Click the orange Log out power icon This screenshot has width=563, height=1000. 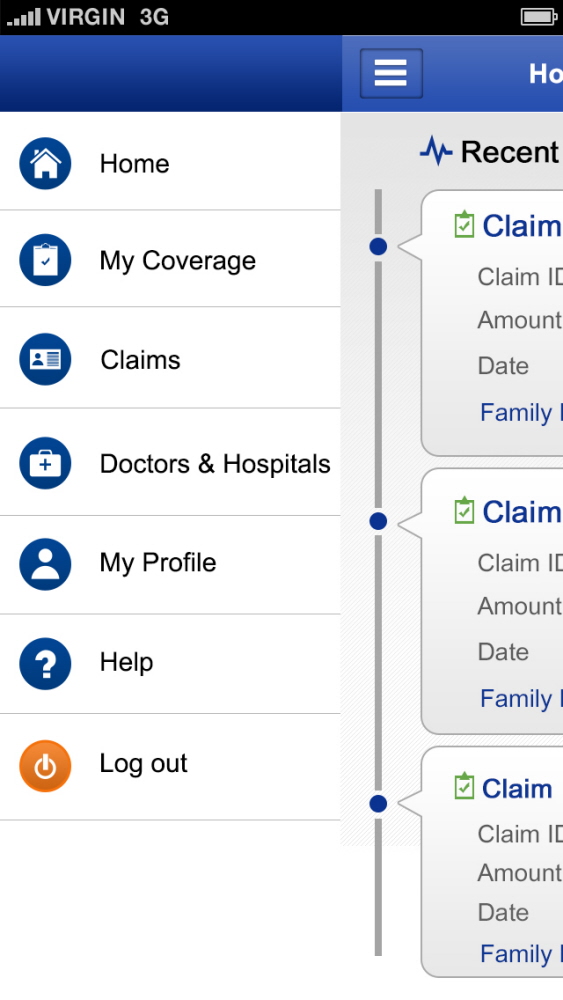[45, 766]
